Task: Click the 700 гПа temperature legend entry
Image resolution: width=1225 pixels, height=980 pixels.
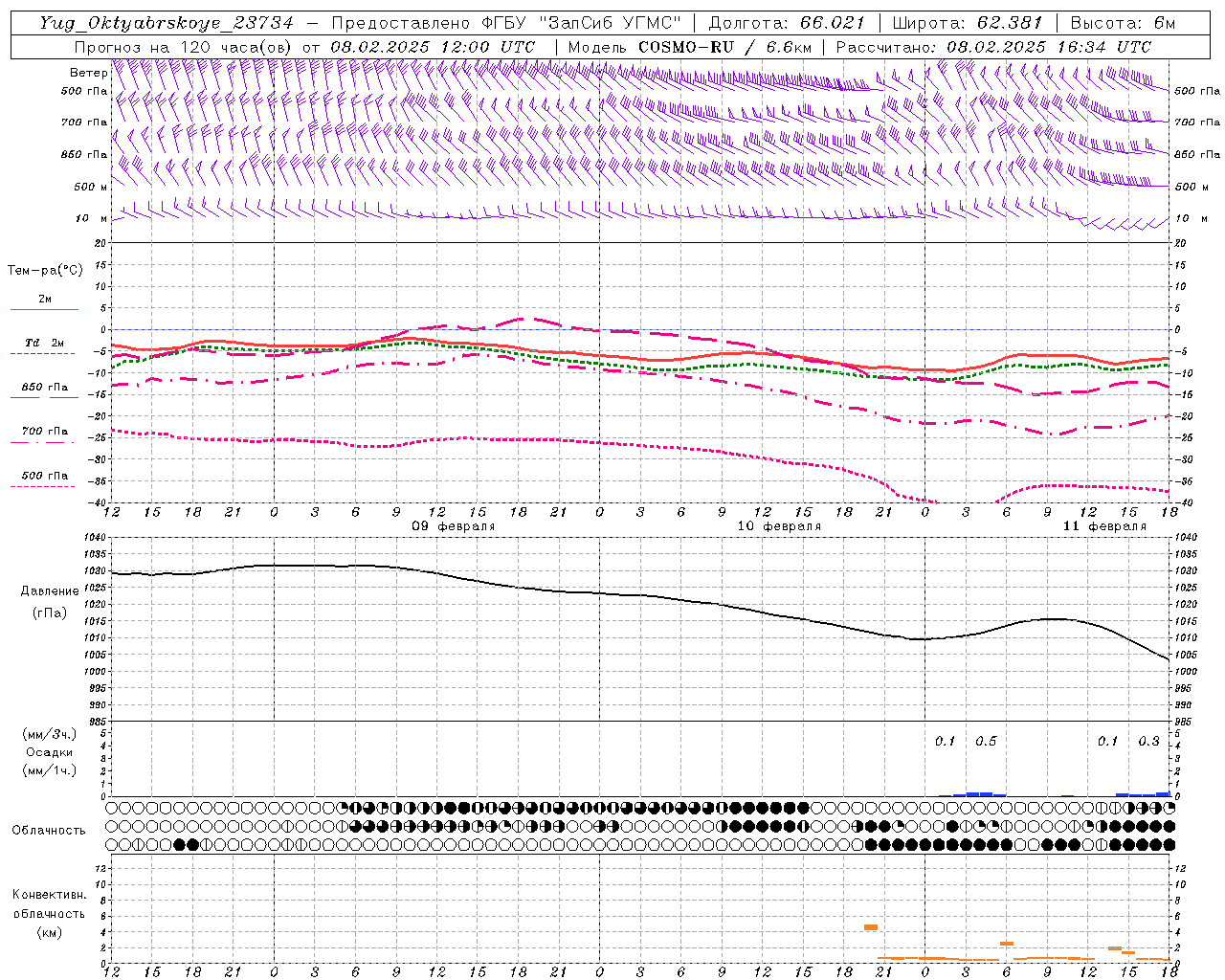Action: pyautogui.click(x=45, y=432)
